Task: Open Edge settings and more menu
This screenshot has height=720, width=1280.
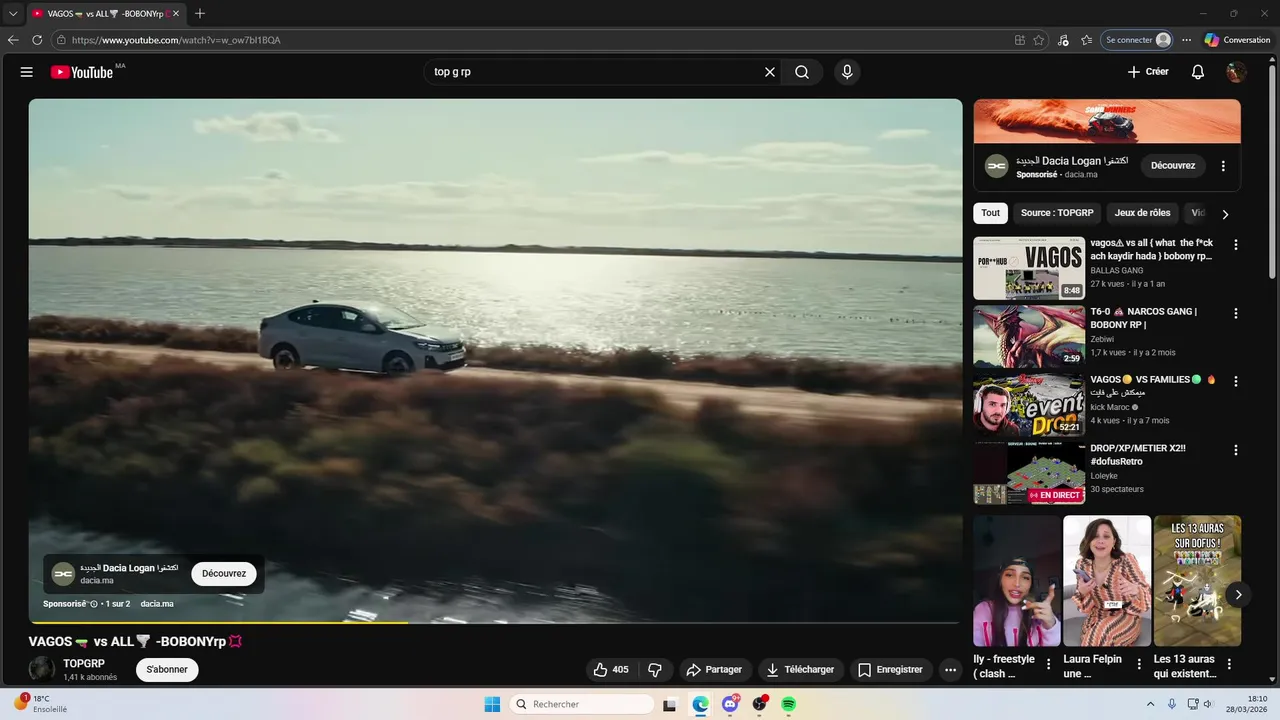Action: click(x=1186, y=40)
